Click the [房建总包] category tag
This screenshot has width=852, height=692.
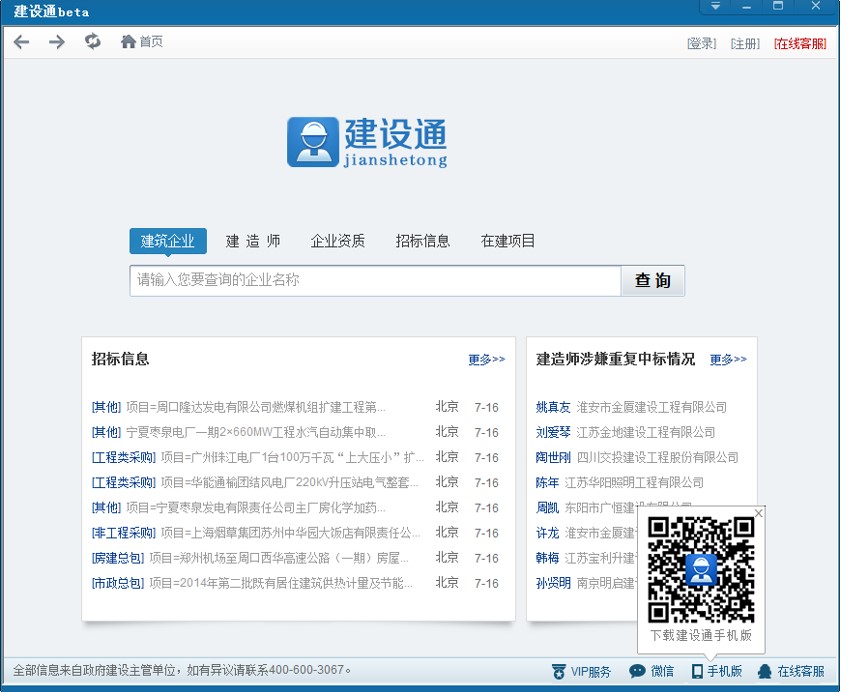(118, 558)
